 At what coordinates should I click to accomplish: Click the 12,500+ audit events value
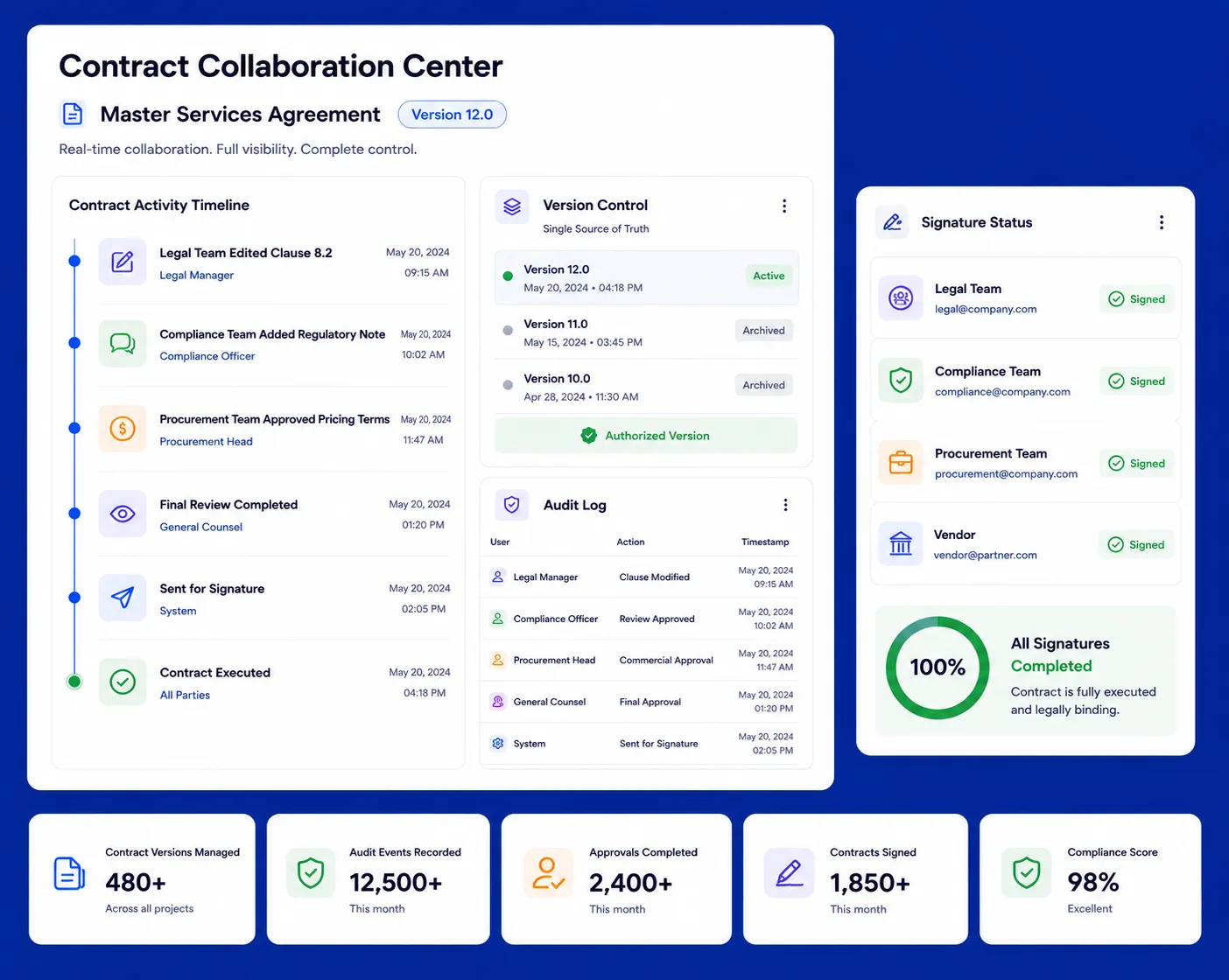[x=396, y=883]
